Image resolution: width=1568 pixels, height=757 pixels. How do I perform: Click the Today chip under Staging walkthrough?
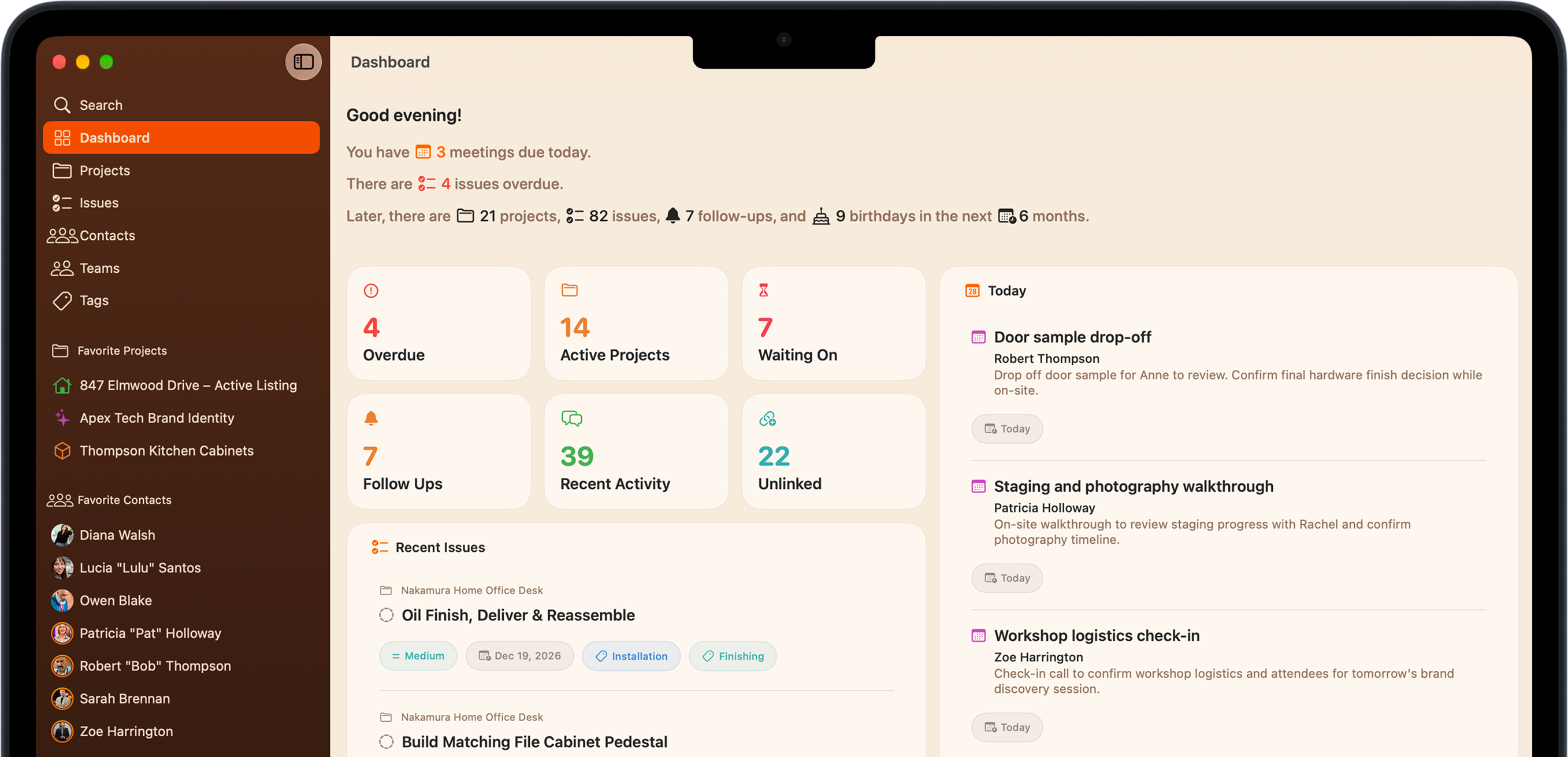tap(1007, 578)
